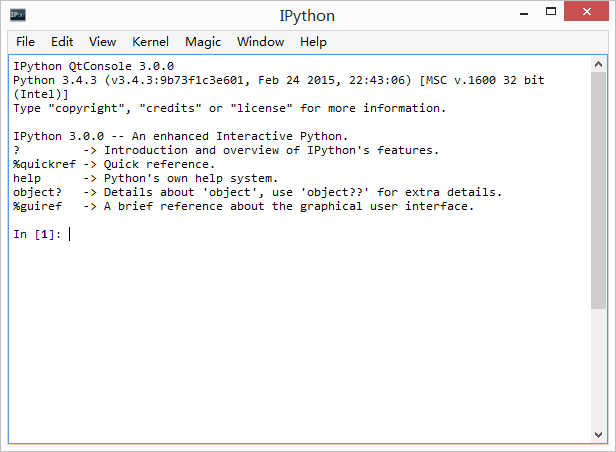Image resolution: width=616 pixels, height=452 pixels.
Task: Click the %guiref text in the banner
Action: (x=38, y=206)
